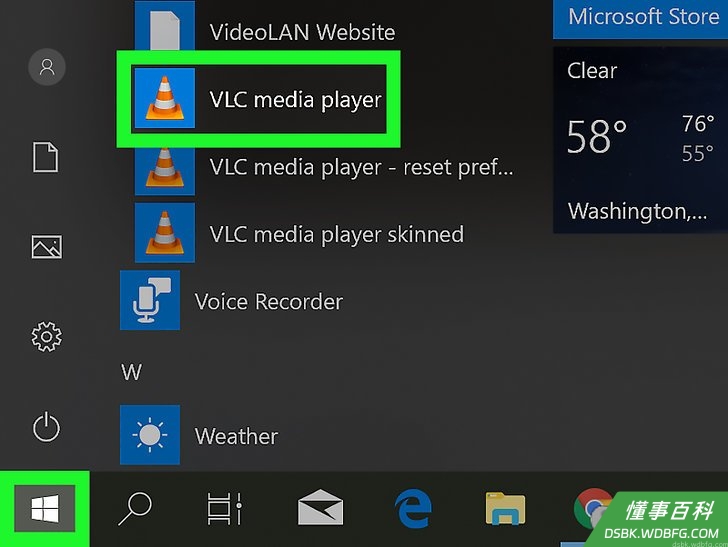
Task: Click 'Clear' condition text on weather tile
Action: [592, 71]
